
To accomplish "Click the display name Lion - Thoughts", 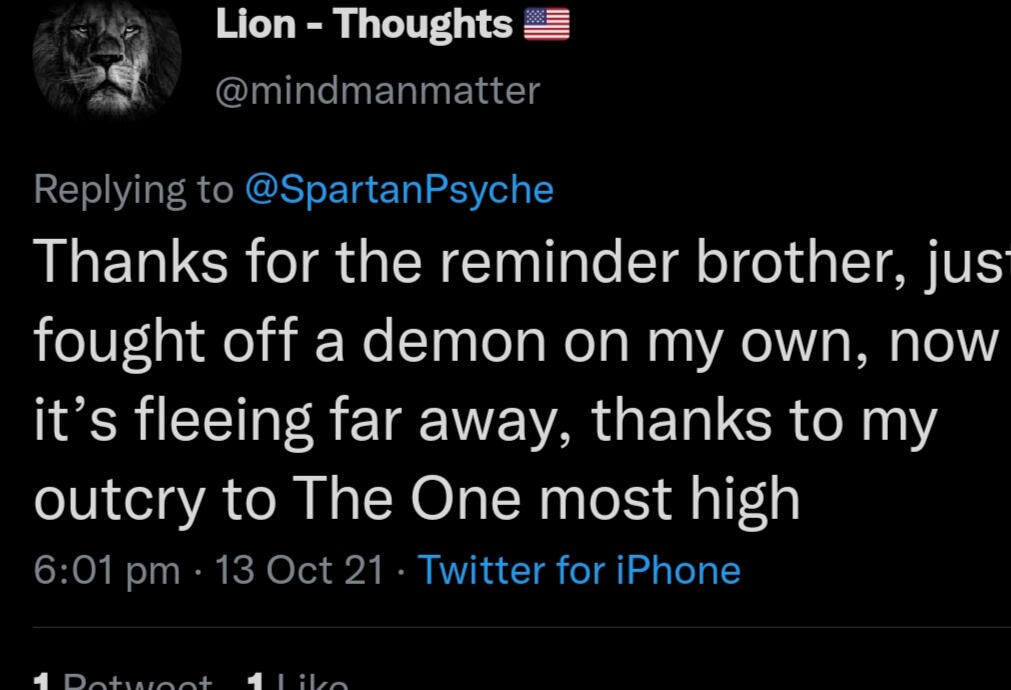I will coord(364,25).
